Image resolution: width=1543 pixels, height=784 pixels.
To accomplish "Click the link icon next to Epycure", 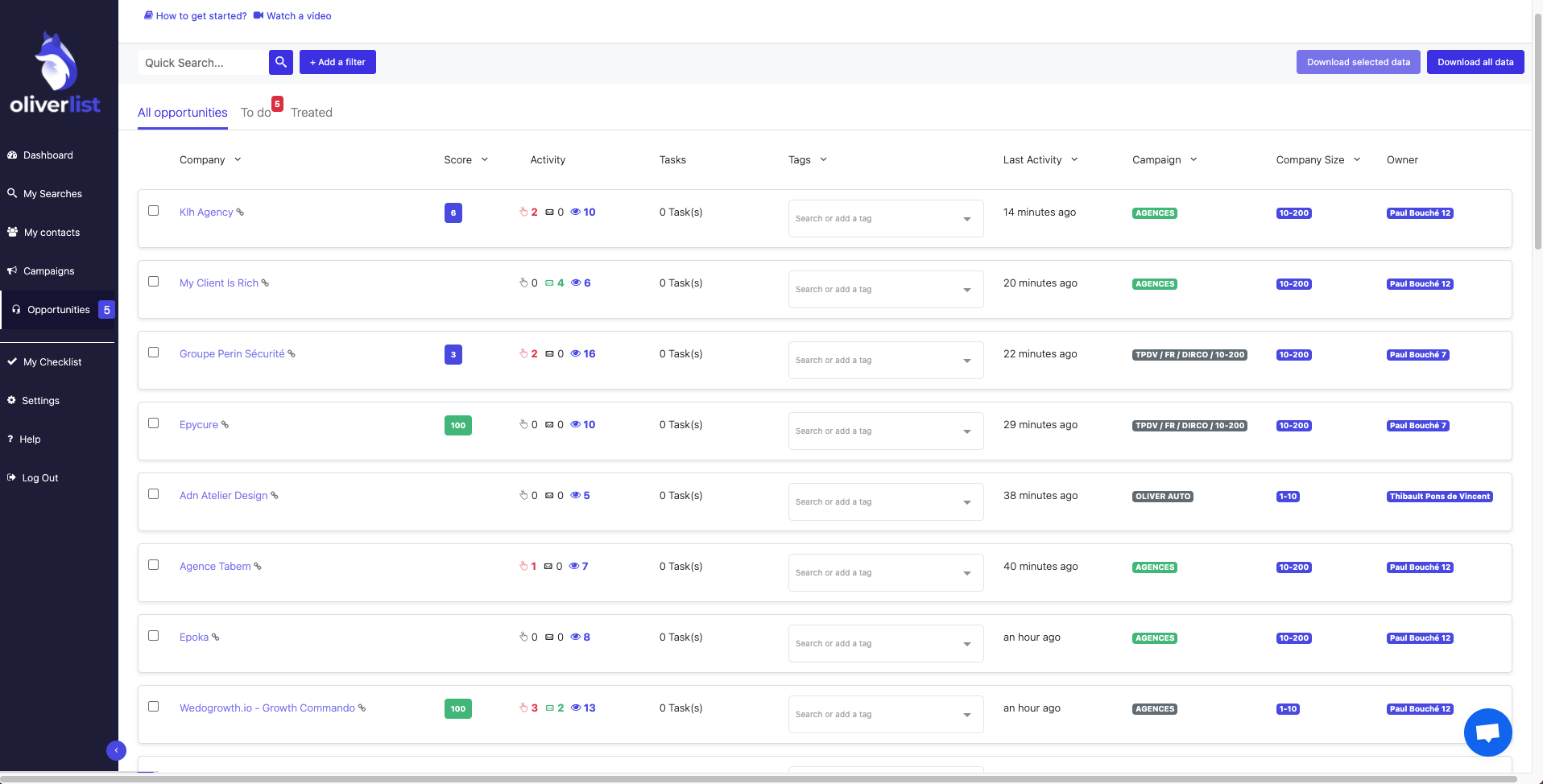I will (x=225, y=425).
